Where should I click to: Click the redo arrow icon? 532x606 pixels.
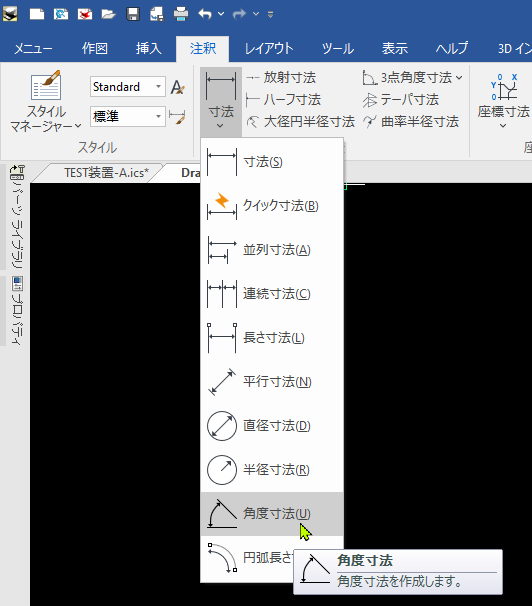pyautogui.click(x=240, y=14)
